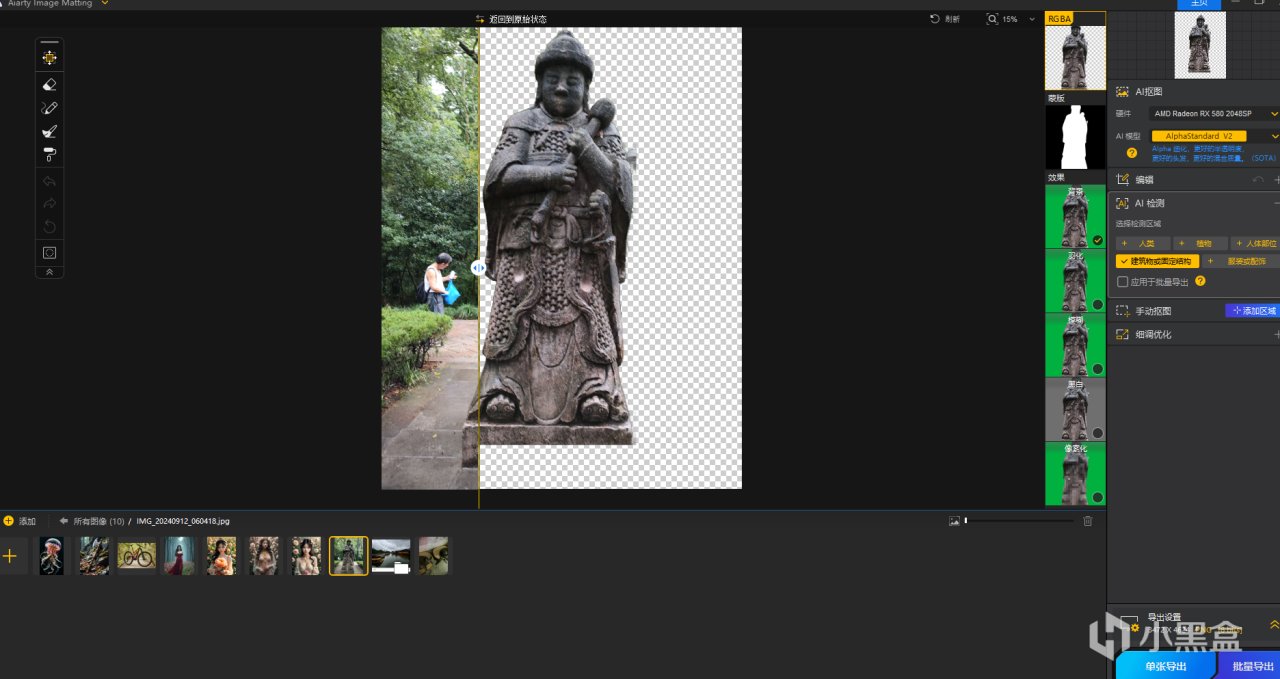Image resolution: width=1280 pixels, height=679 pixels.
Task: Adjust the thumbnail size slider
Action: [1020, 521]
